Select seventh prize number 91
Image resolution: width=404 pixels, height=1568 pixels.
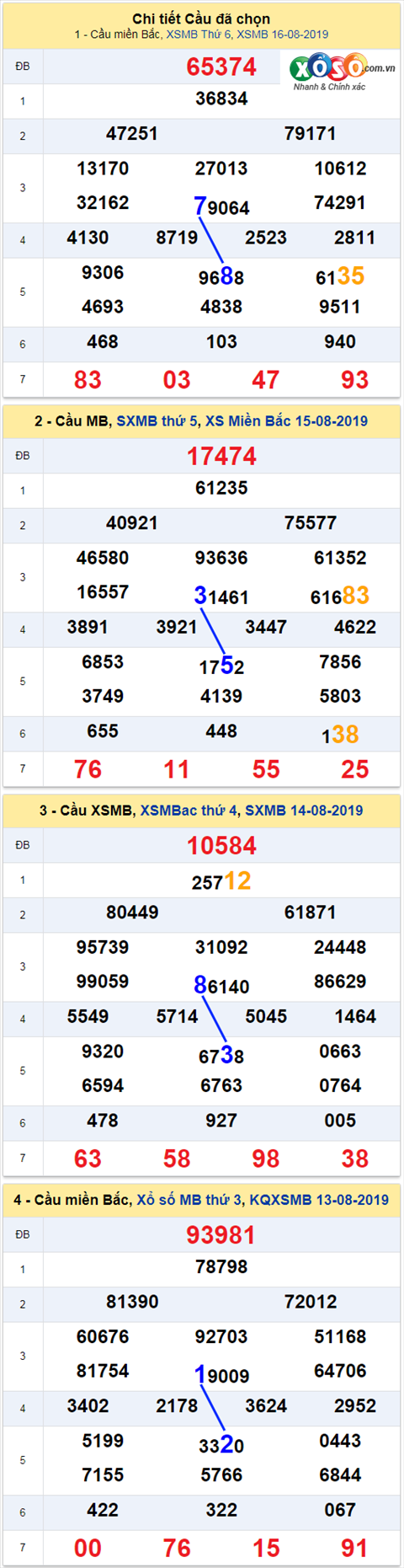point(354,1548)
